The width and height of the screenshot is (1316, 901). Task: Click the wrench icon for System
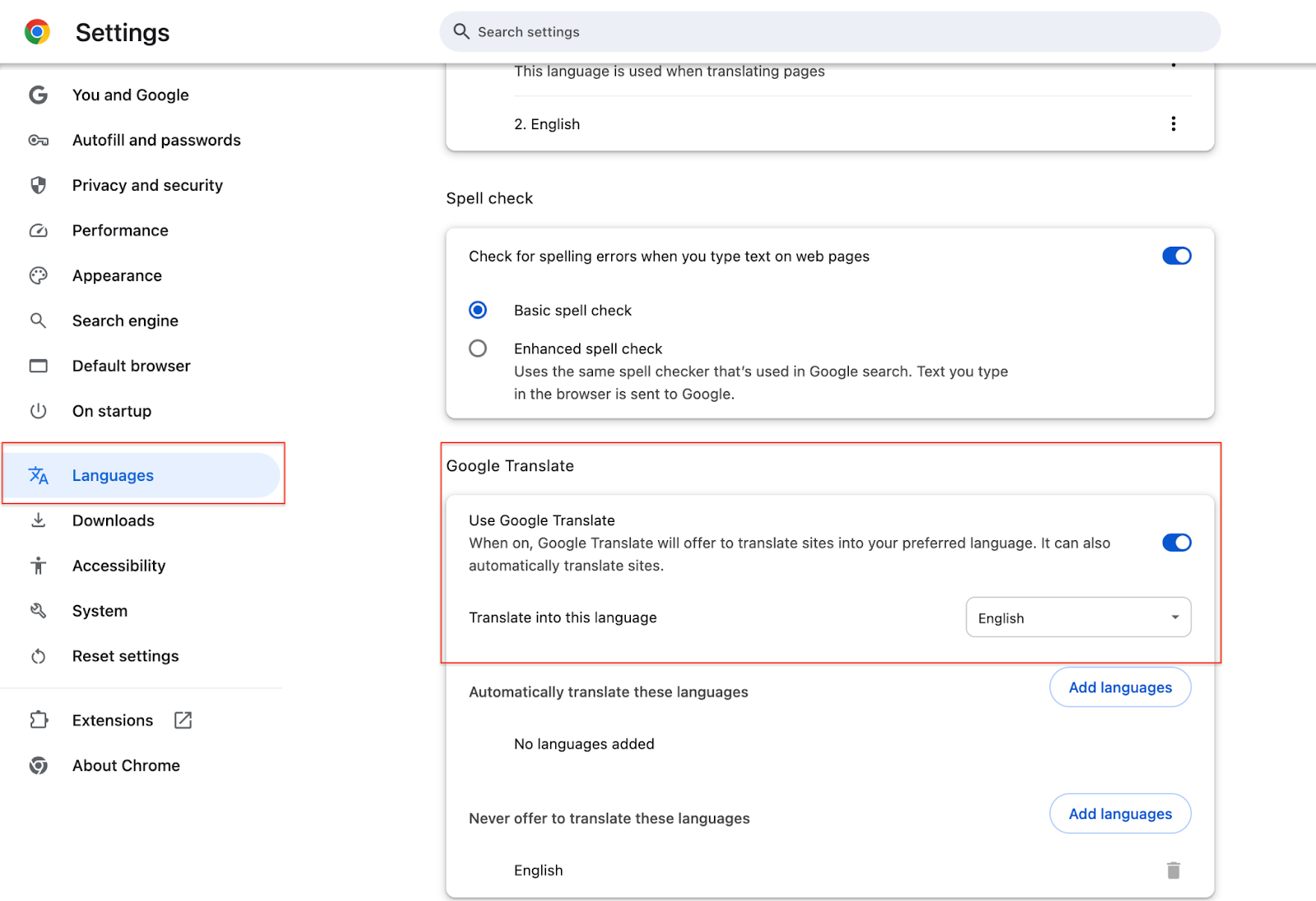(x=38, y=611)
